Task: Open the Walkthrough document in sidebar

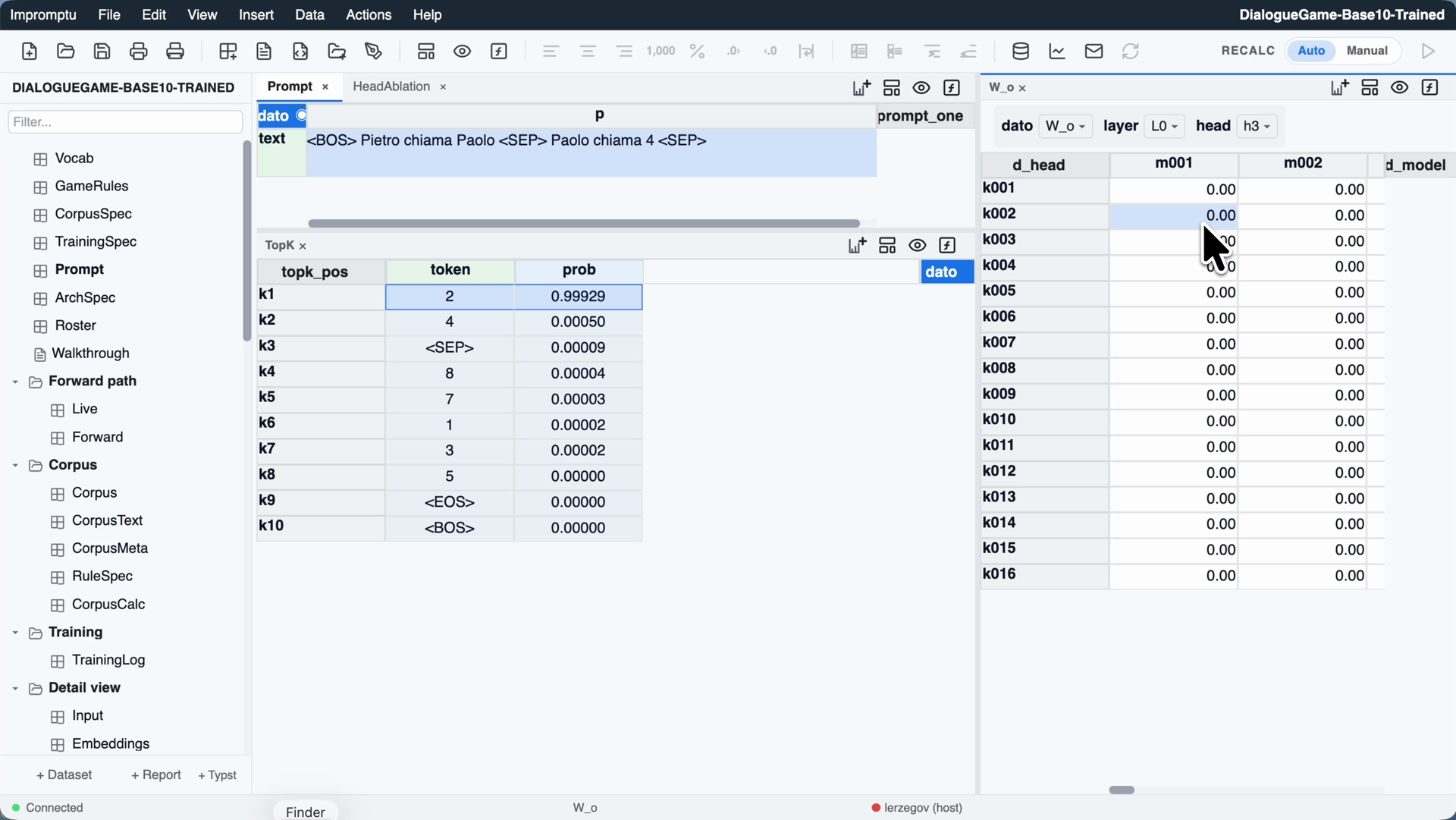Action: (90, 353)
